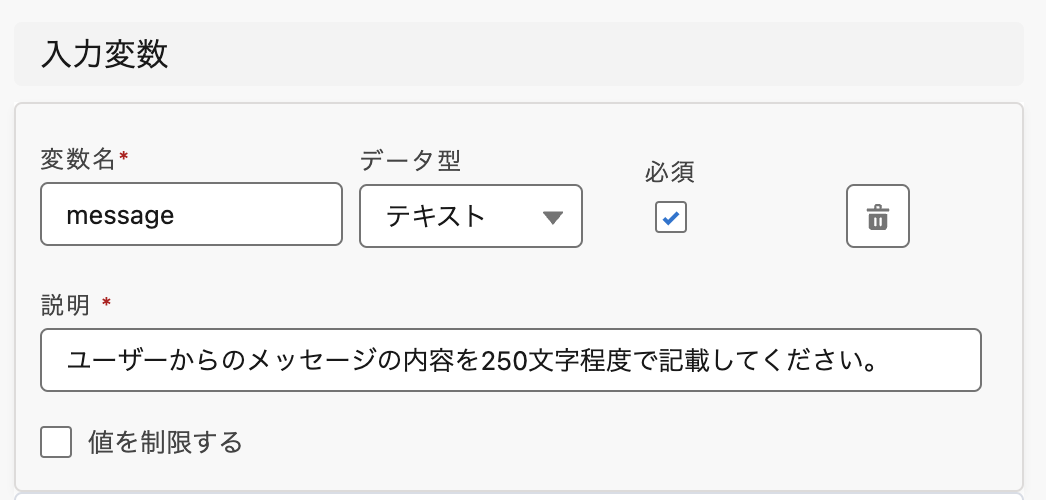This screenshot has width=1046, height=500.
Task: Click the 必須 label above the checkbox
Action: click(x=670, y=172)
